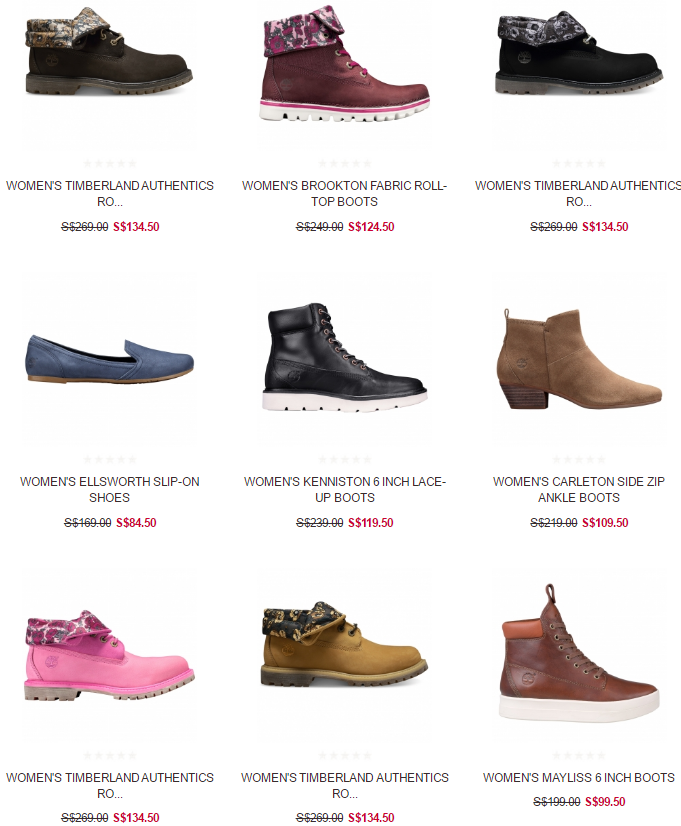Click the pink Timberland Authentics roll-top boot image
Viewport: 681px width, 826px height.
pyautogui.click(x=110, y=656)
